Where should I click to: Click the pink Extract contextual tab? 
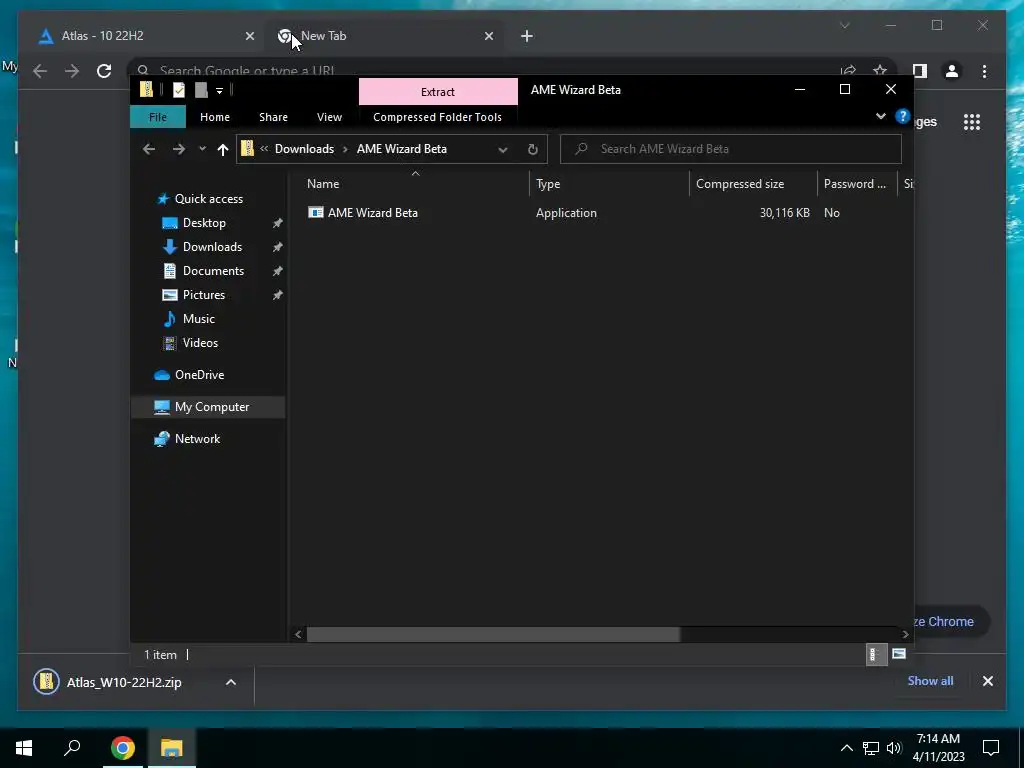(438, 91)
